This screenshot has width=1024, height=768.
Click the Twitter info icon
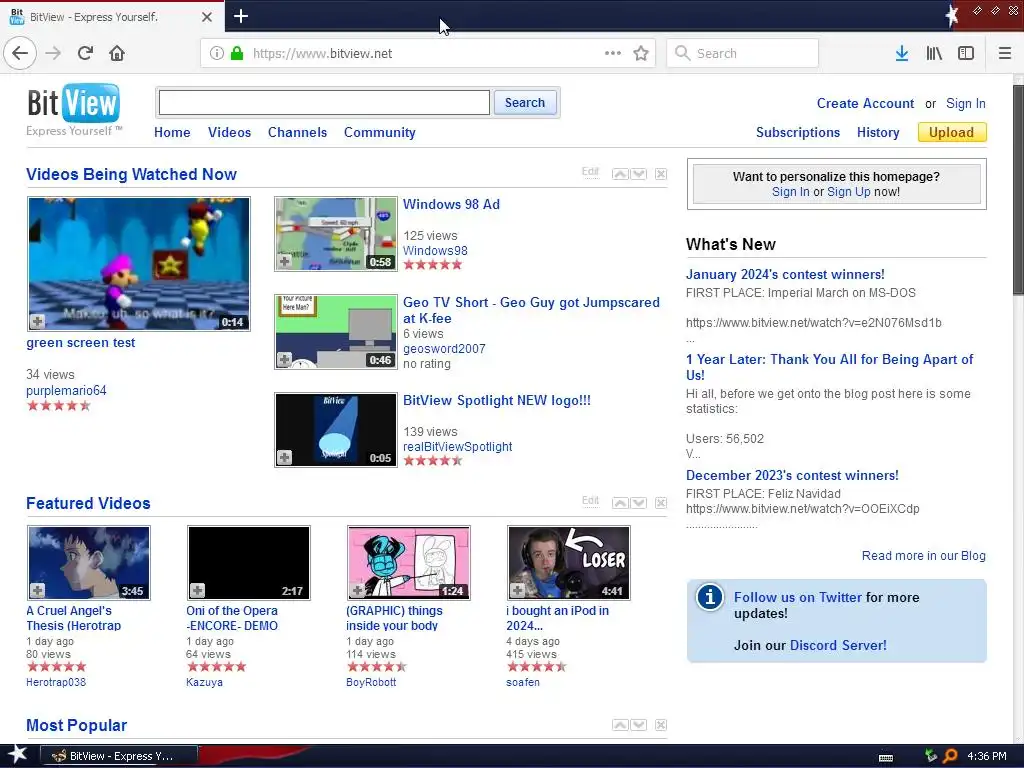click(x=709, y=597)
